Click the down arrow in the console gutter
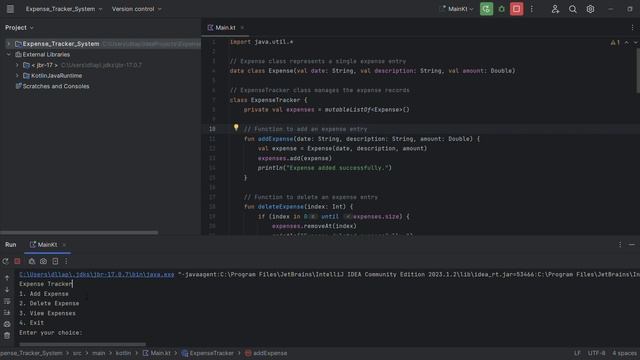Screen dimensions: 640x360 (7, 289)
